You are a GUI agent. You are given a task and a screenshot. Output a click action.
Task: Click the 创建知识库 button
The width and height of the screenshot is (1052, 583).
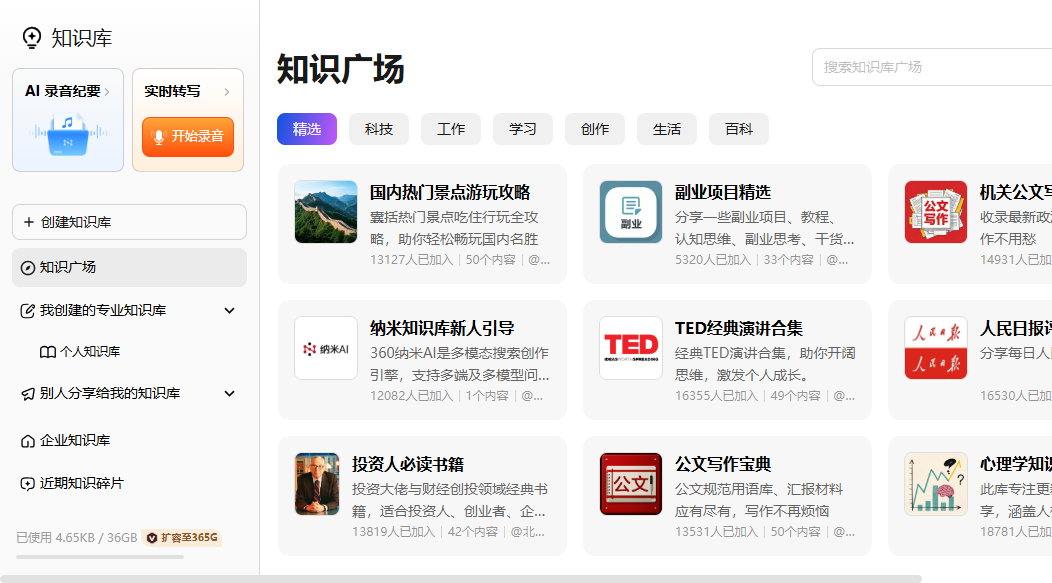click(x=129, y=222)
